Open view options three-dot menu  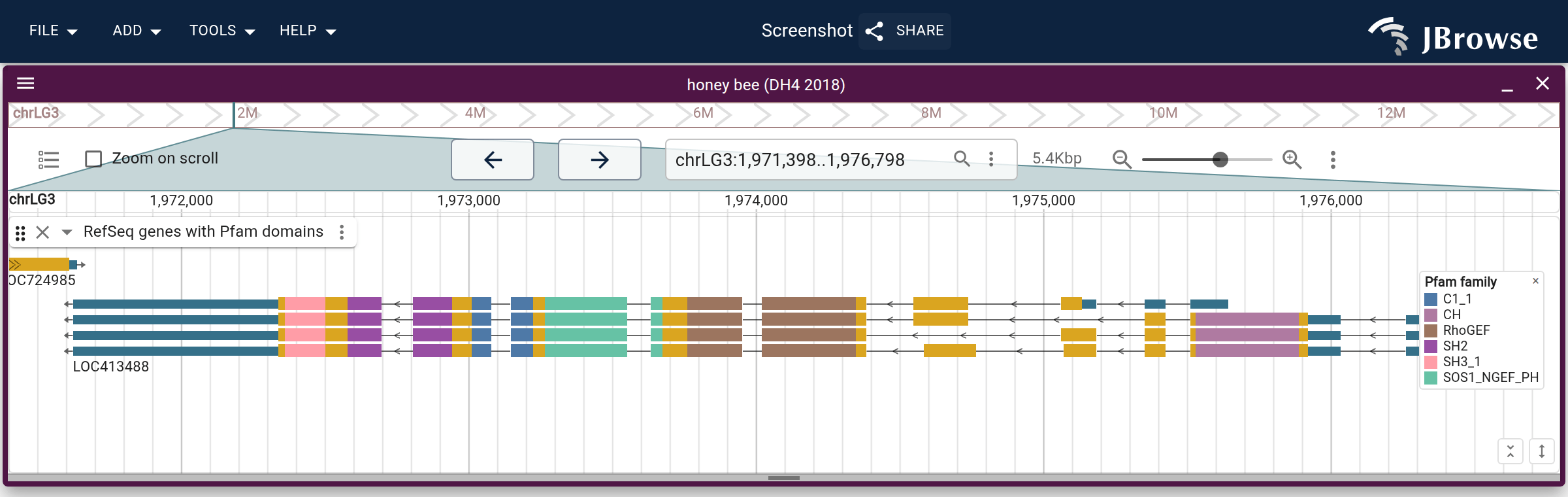[x=1333, y=160]
